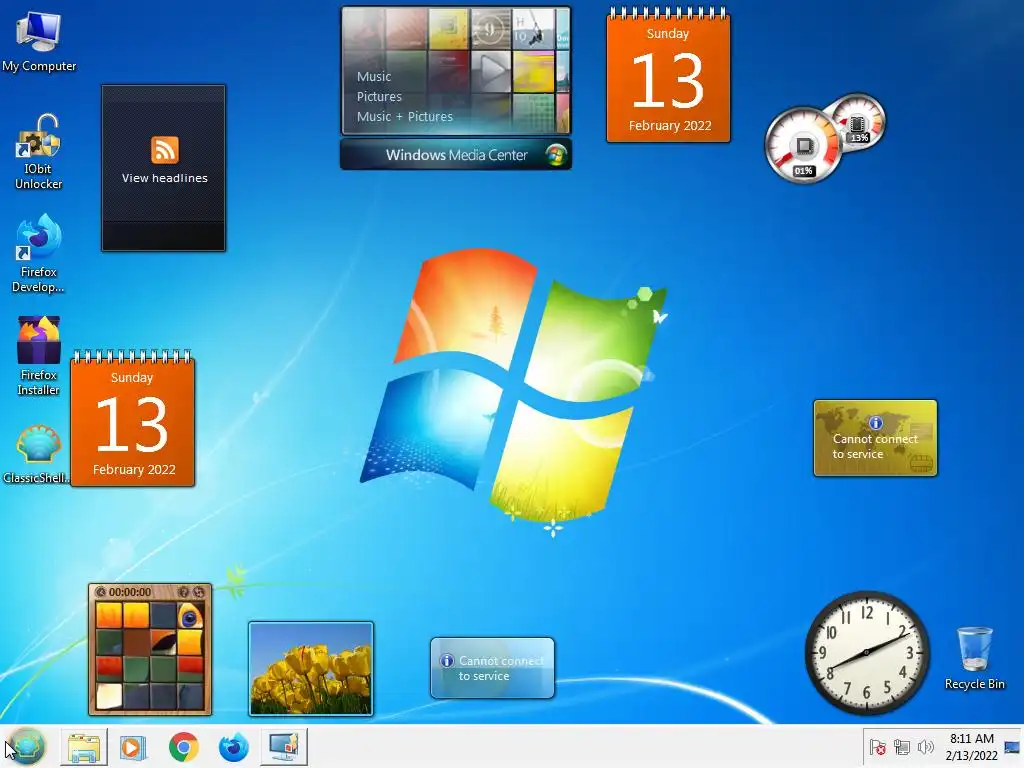Launch Windows Media Player from the taskbar
1024x768 pixels.
coord(133,747)
